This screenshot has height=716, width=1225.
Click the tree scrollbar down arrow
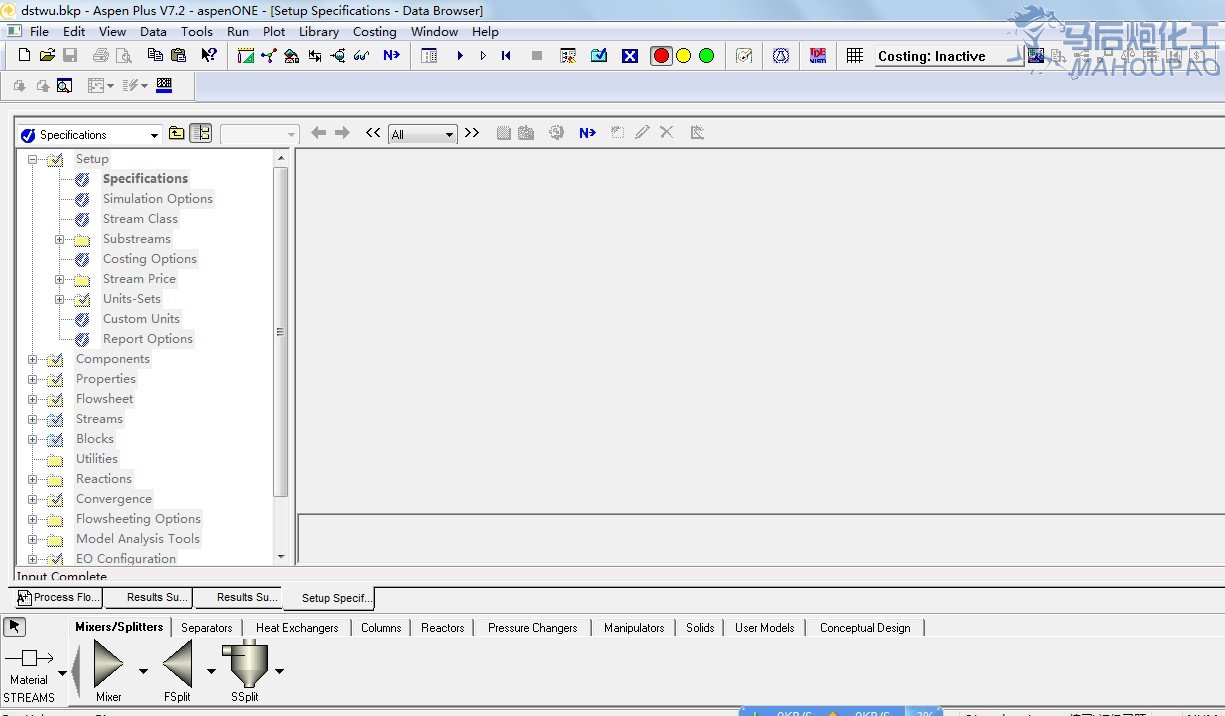280,557
